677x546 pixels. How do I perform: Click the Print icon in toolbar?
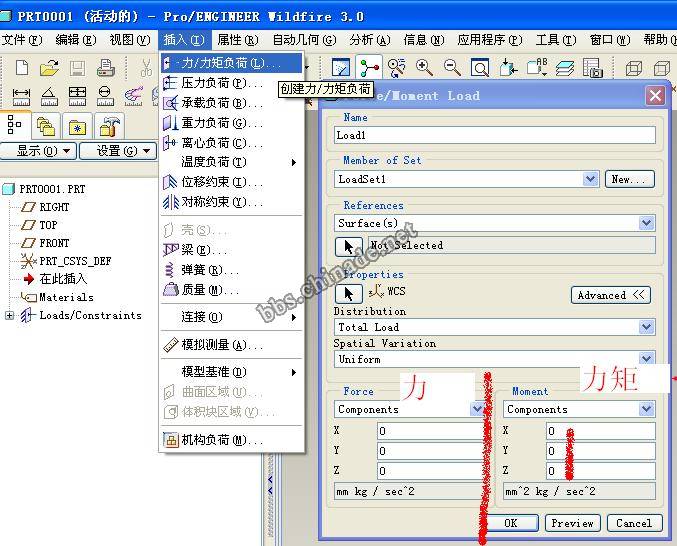click(x=105, y=68)
